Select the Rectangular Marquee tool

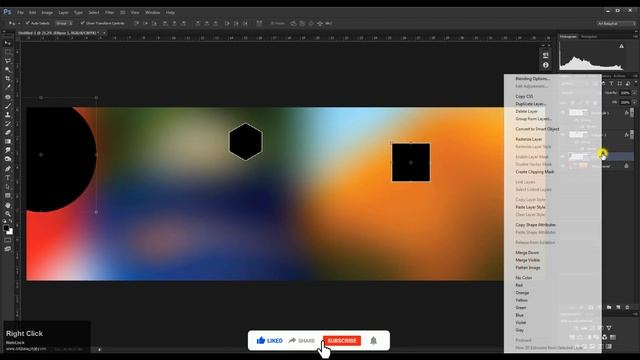(8, 52)
